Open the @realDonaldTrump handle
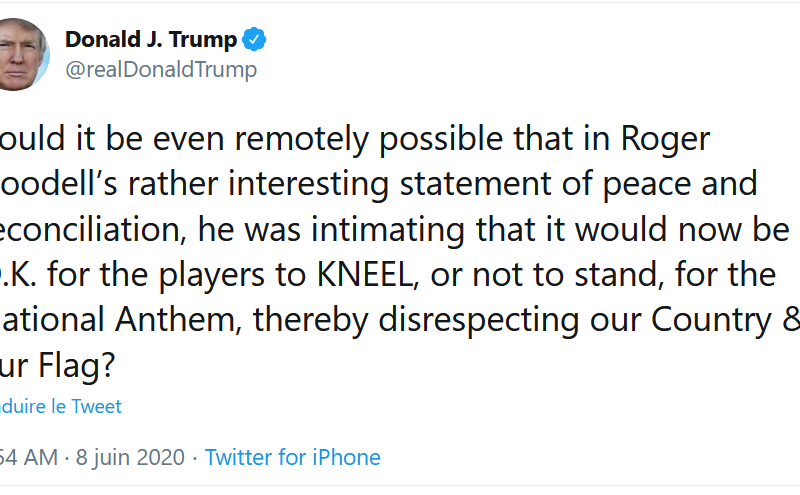This screenshot has height=495, width=800. (x=160, y=69)
